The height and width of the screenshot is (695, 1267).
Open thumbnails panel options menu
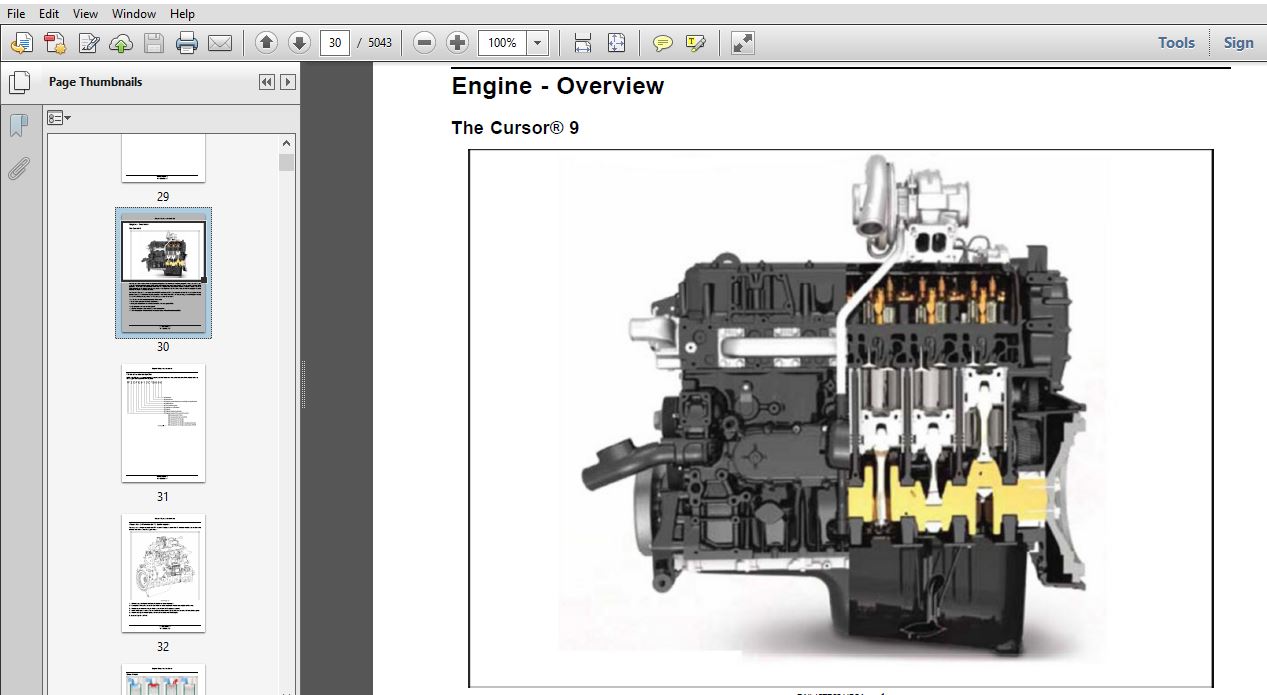[59, 118]
